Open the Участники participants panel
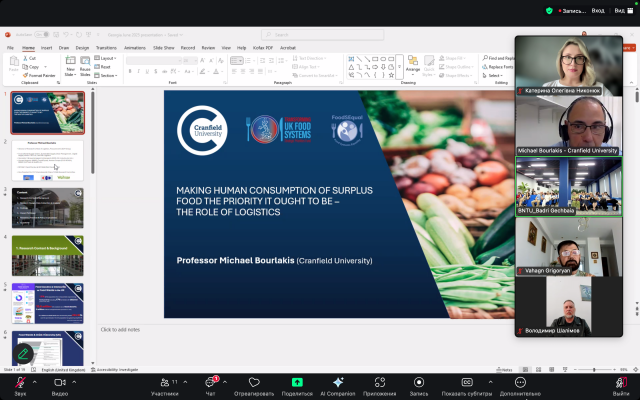The image size is (640, 400). pyautogui.click(x=164, y=383)
